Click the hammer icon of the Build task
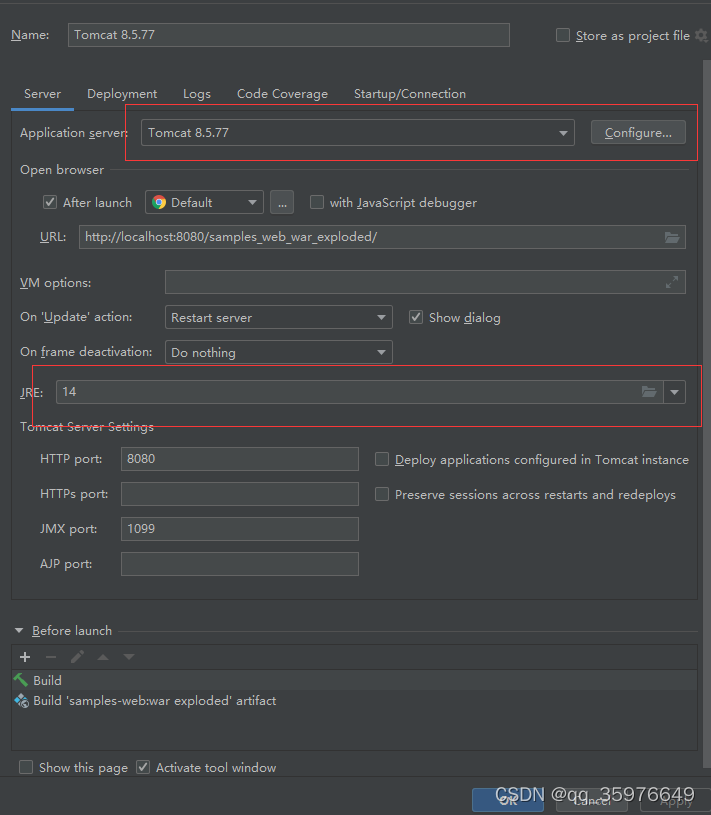This screenshot has width=711, height=815. click(x=21, y=680)
